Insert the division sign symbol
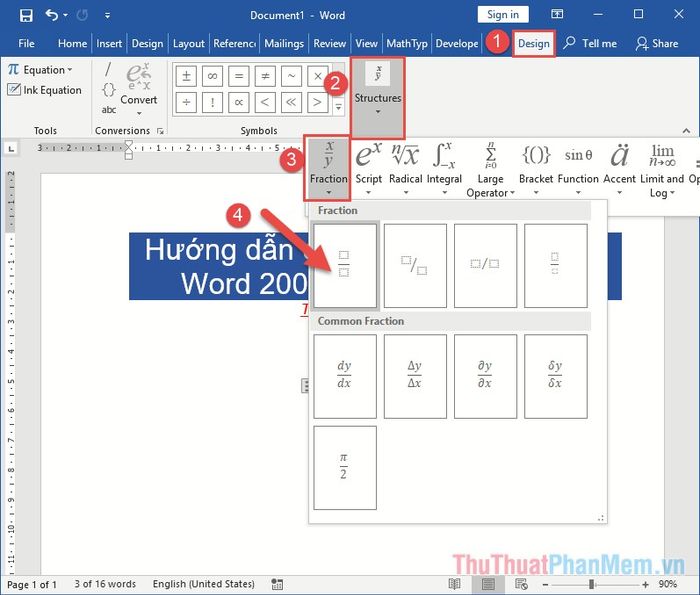 click(186, 102)
